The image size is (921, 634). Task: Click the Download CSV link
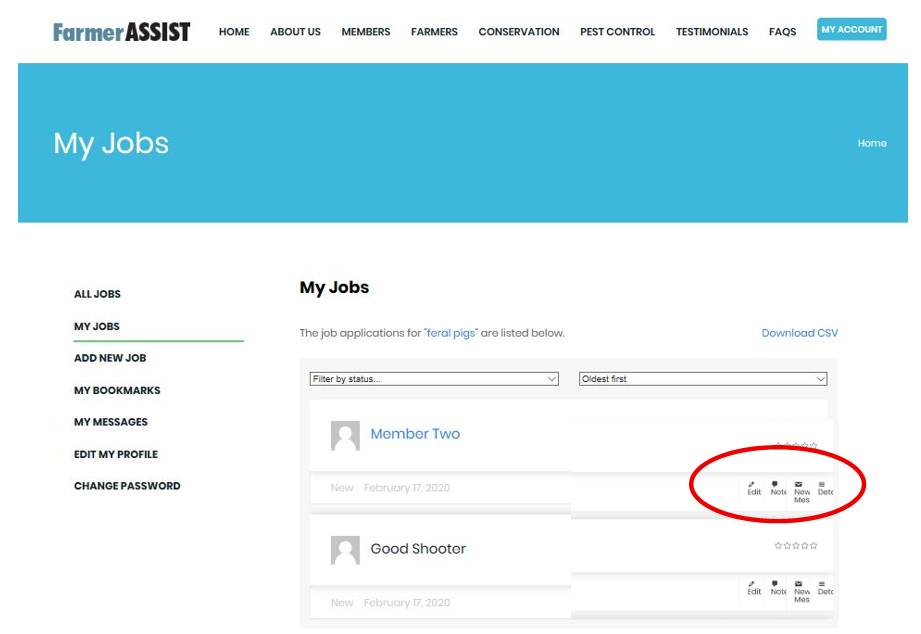pos(799,333)
